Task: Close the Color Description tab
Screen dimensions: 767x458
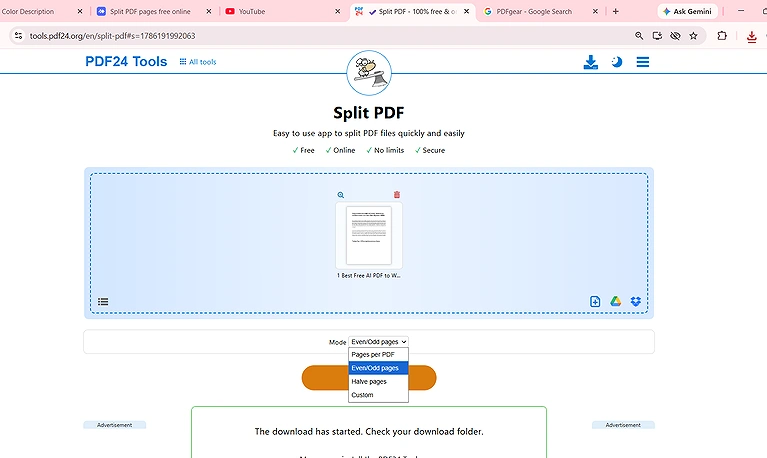Action: click(80, 11)
